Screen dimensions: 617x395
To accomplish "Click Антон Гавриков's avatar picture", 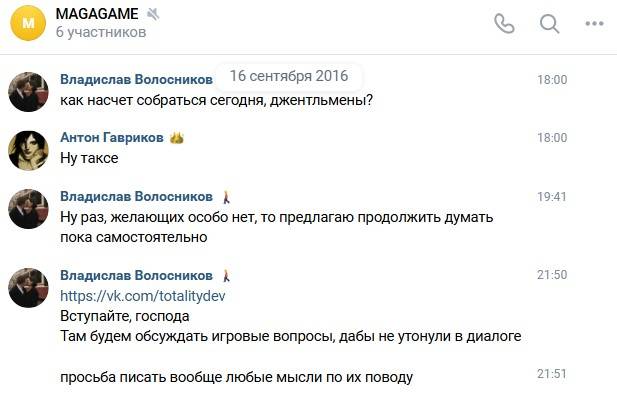I will 28,151.
